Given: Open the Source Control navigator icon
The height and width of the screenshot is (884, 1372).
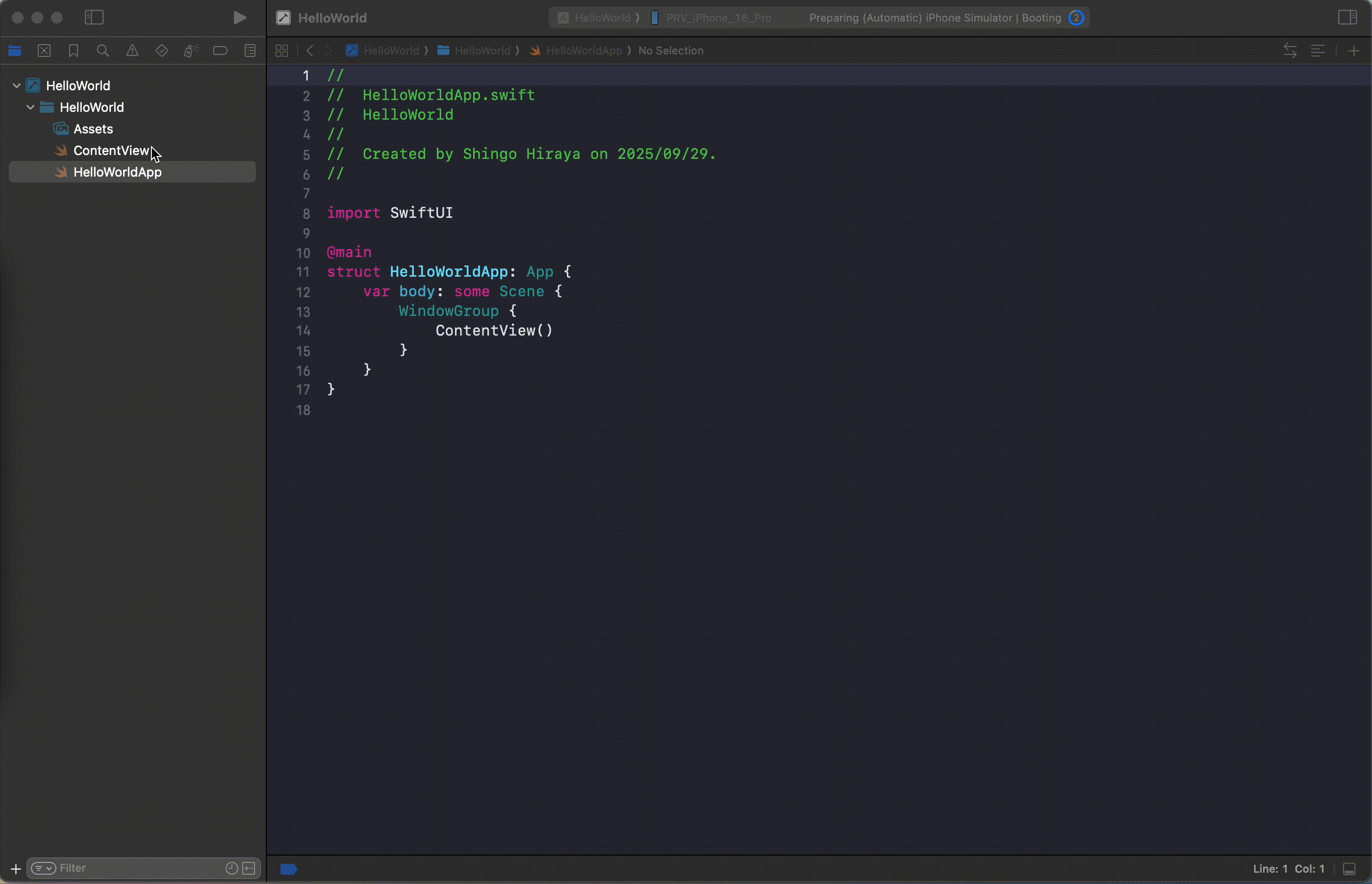Looking at the screenshot, I should click(x=44, y=51).
